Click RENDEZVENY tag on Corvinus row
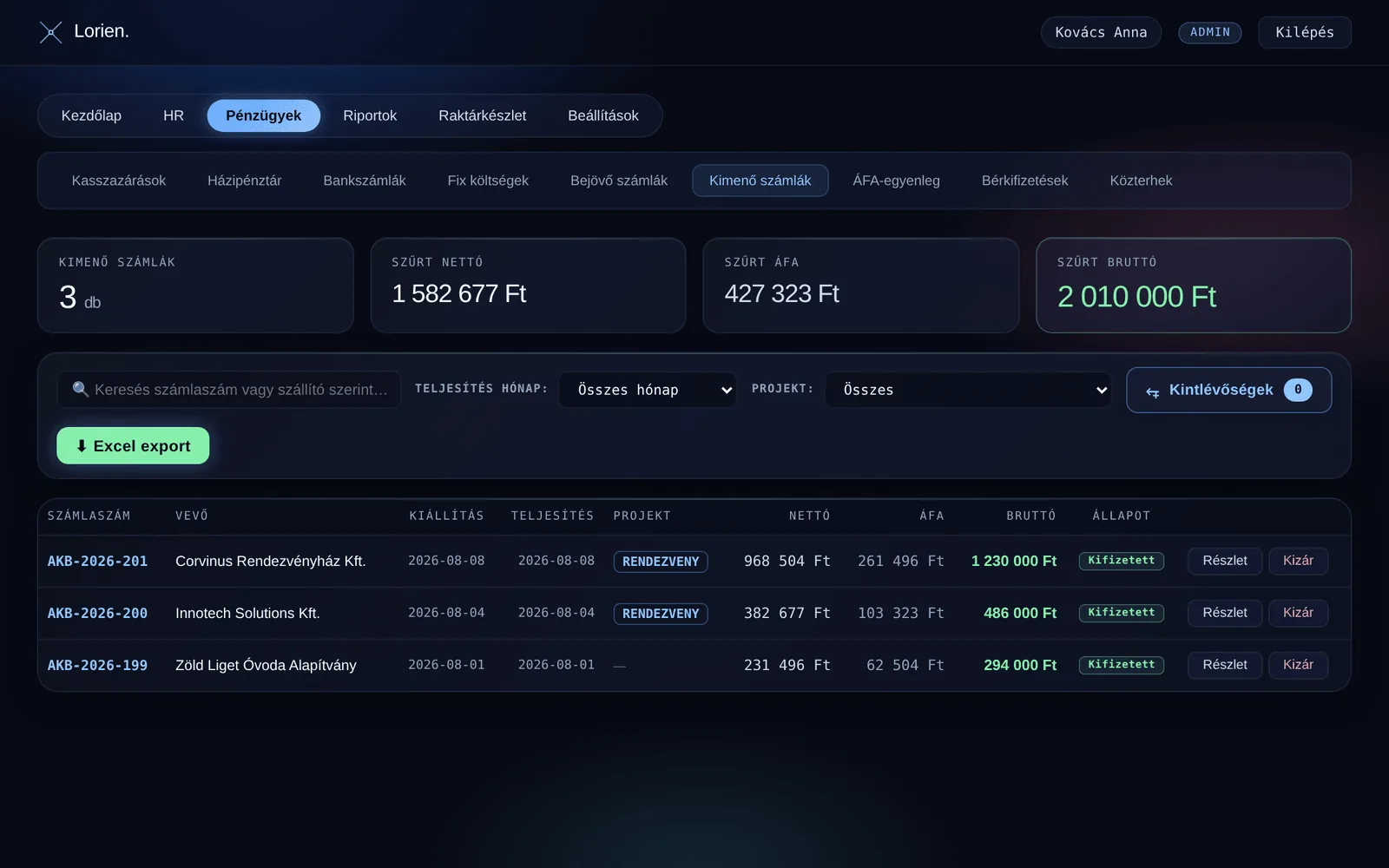 (x=661, y=562)
